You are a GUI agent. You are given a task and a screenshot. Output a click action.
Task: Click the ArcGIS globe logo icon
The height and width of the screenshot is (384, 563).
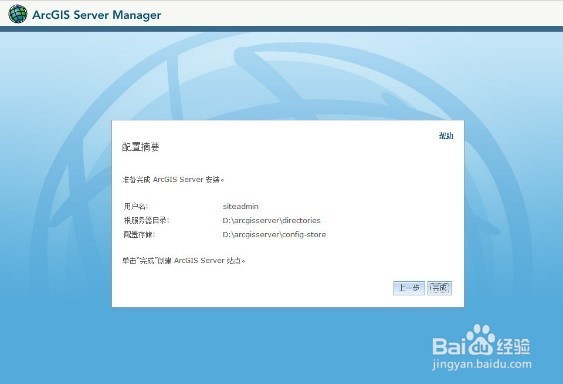coord(18,14)
